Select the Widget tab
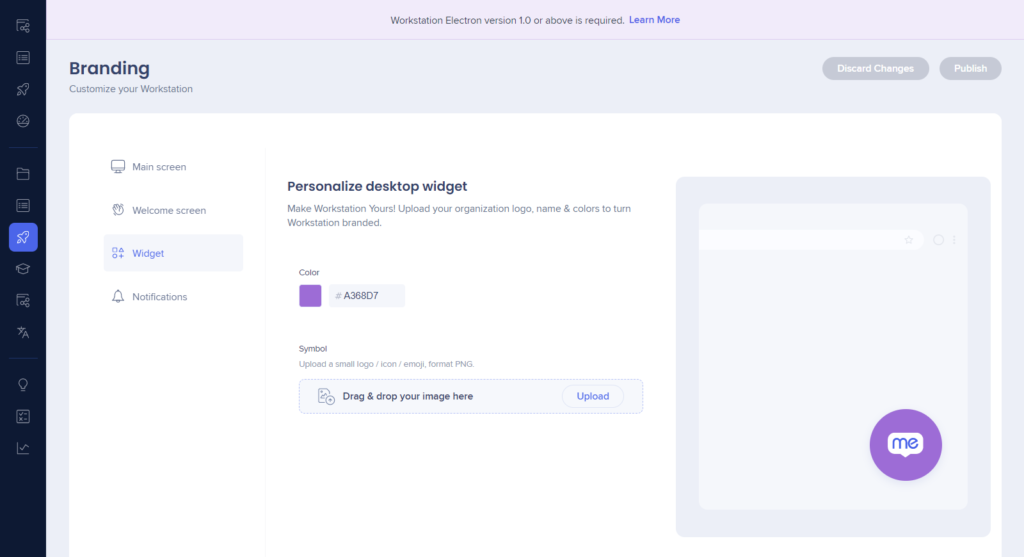The height and width of the screenshot is (557, 1024). (x=148, y=253)
